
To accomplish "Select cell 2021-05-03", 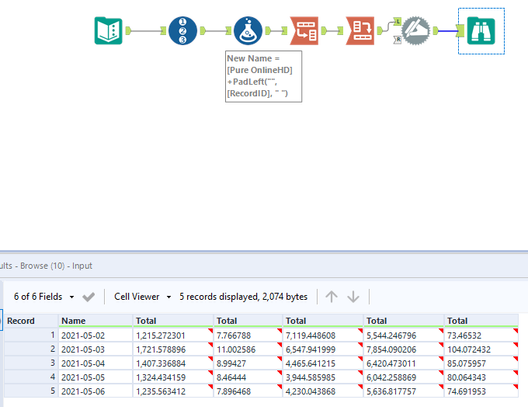I will pos(96,349).
